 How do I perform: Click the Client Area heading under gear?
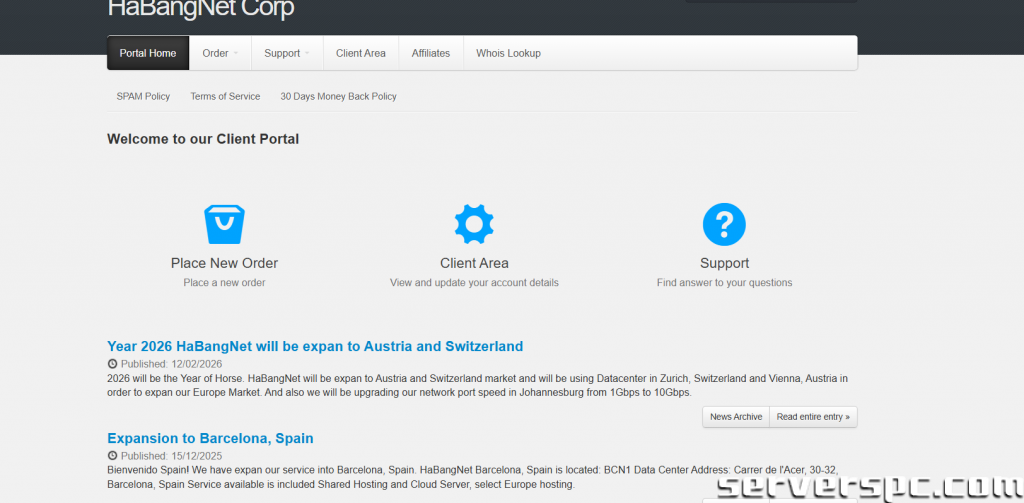(474, 263)
